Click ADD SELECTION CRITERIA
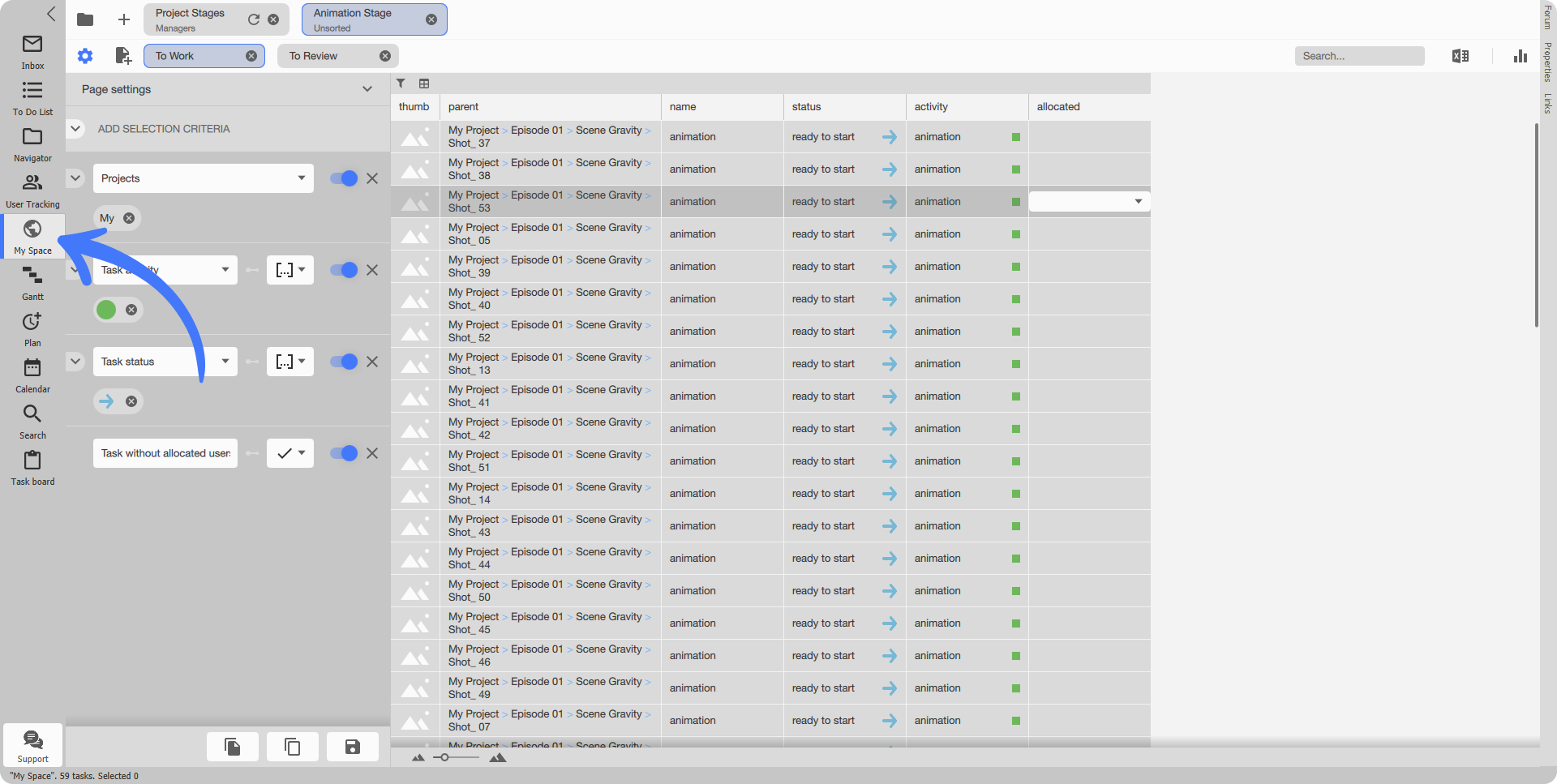This screenshot has height=784, width=1557. 164,129
